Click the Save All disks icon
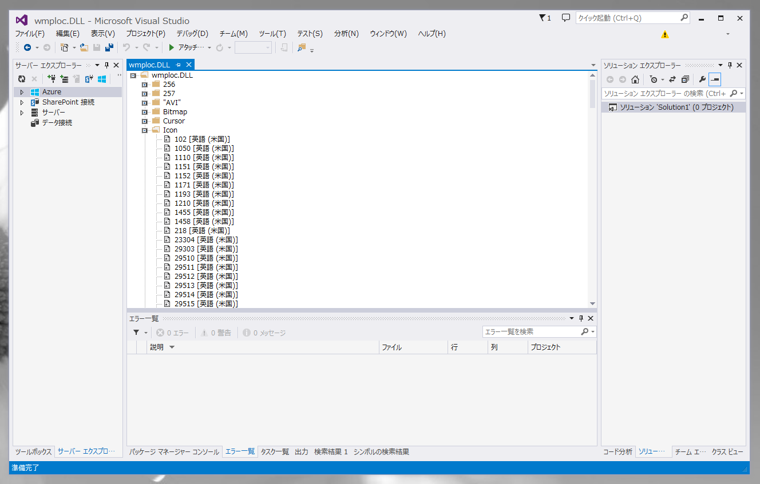 (109, 47)
